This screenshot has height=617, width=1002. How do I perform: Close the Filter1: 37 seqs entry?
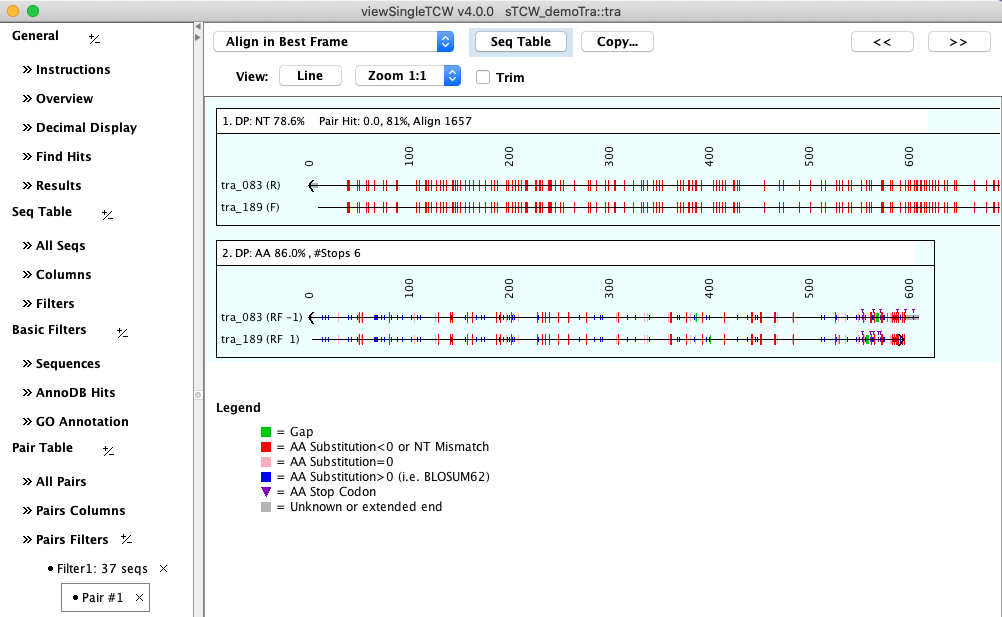pyautogui.click(x=164, y=569)
